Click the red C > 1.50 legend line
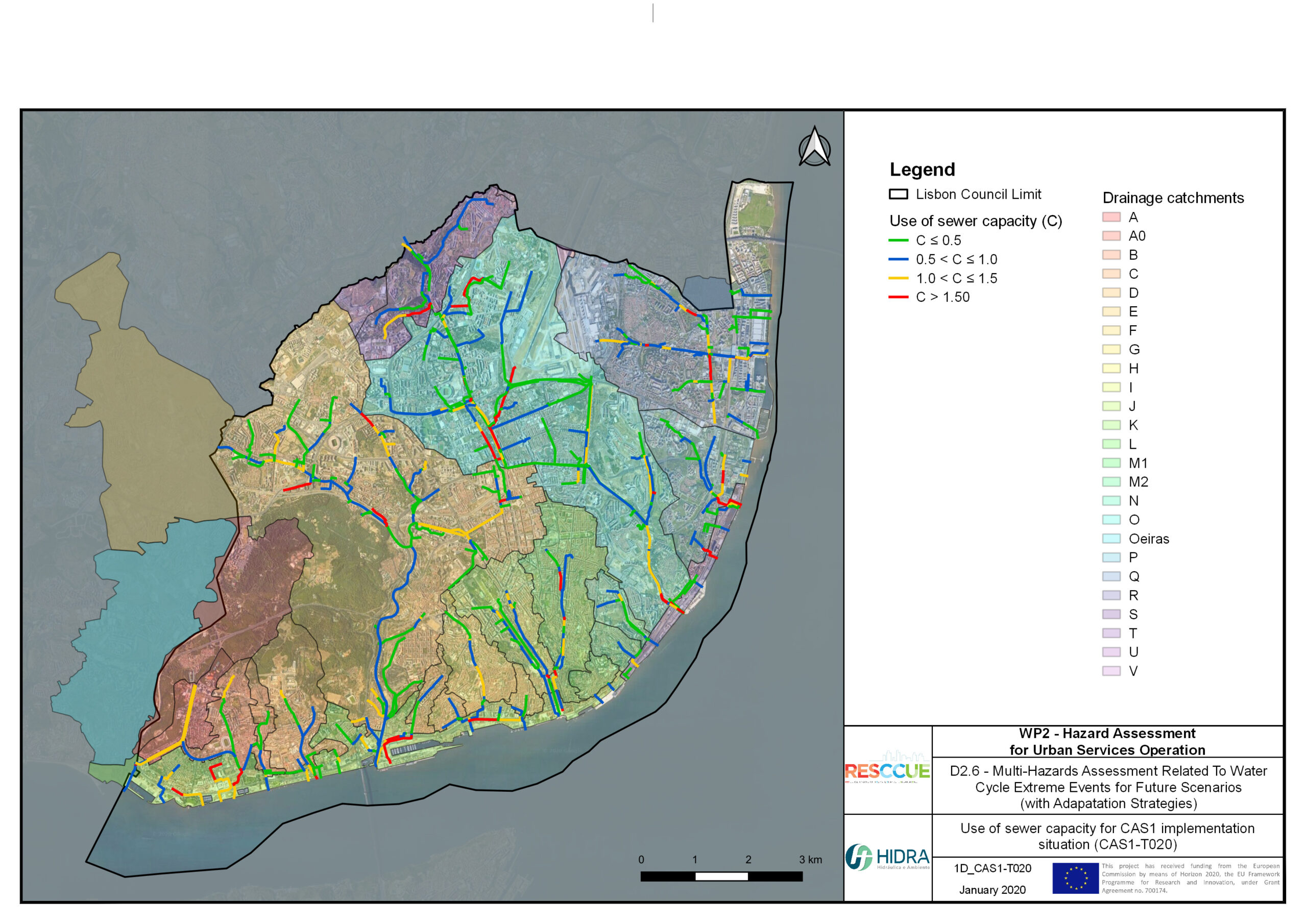1307x924 pixels. (x=898, y=297)
